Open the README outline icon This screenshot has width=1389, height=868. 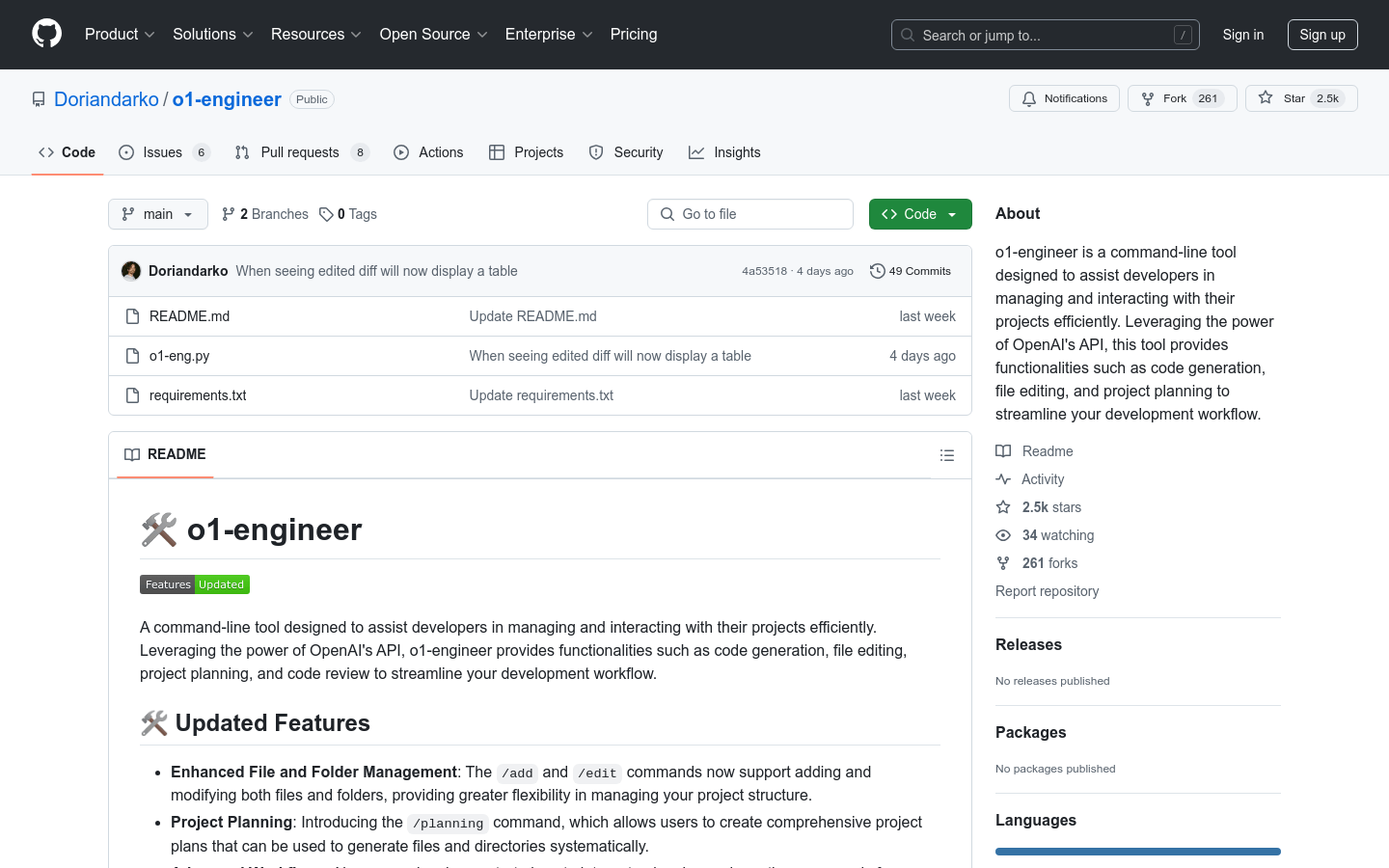(x=946, y=455)
